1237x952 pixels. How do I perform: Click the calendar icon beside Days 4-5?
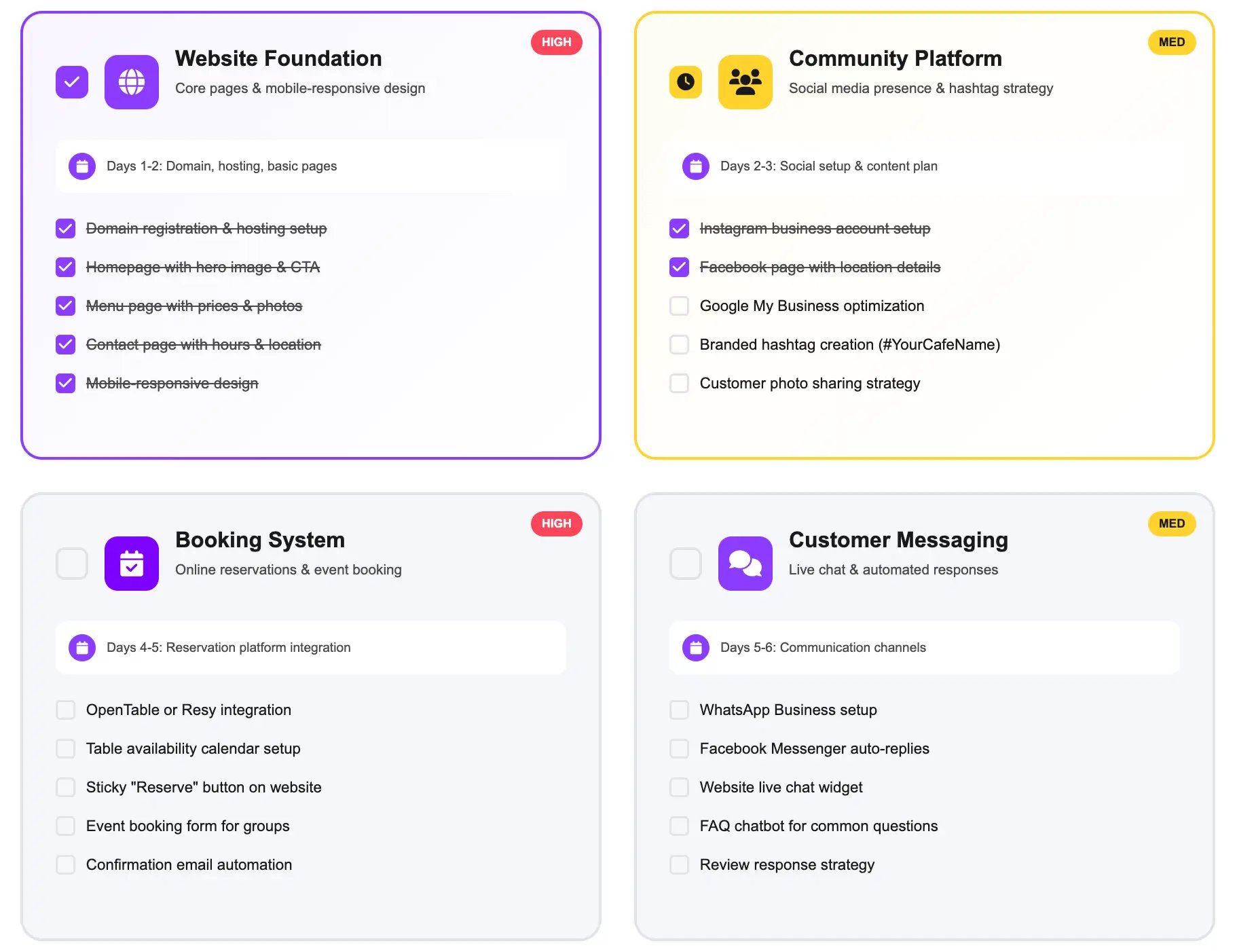(x=82, y=648)
